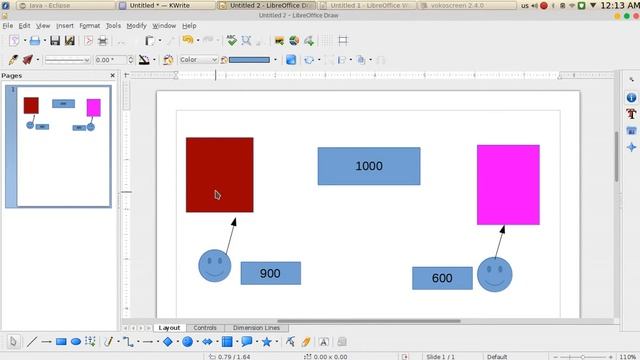This screenshot has width=640, height=360.
Task: Click the blue fill color swatch
Action: (x=249, y=60)
